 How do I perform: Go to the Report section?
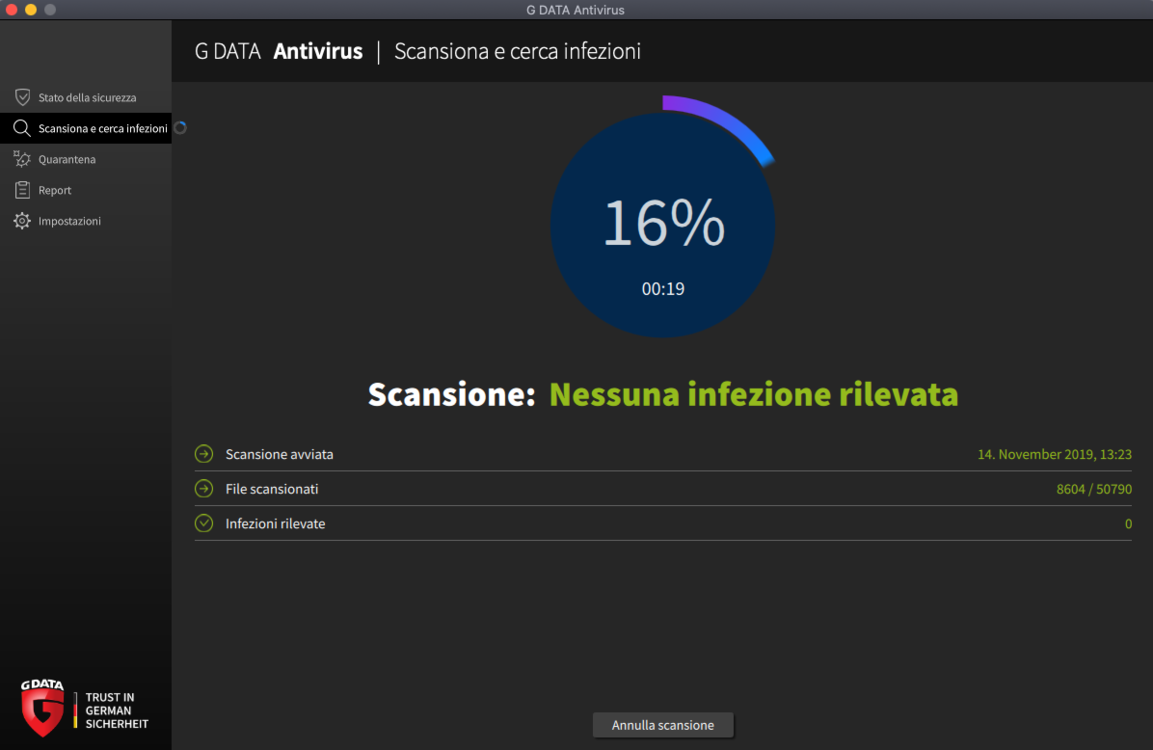tap(86, 190)
